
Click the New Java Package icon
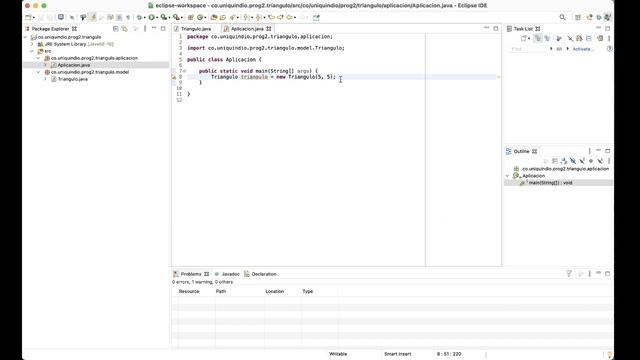(x=191, y=18)
